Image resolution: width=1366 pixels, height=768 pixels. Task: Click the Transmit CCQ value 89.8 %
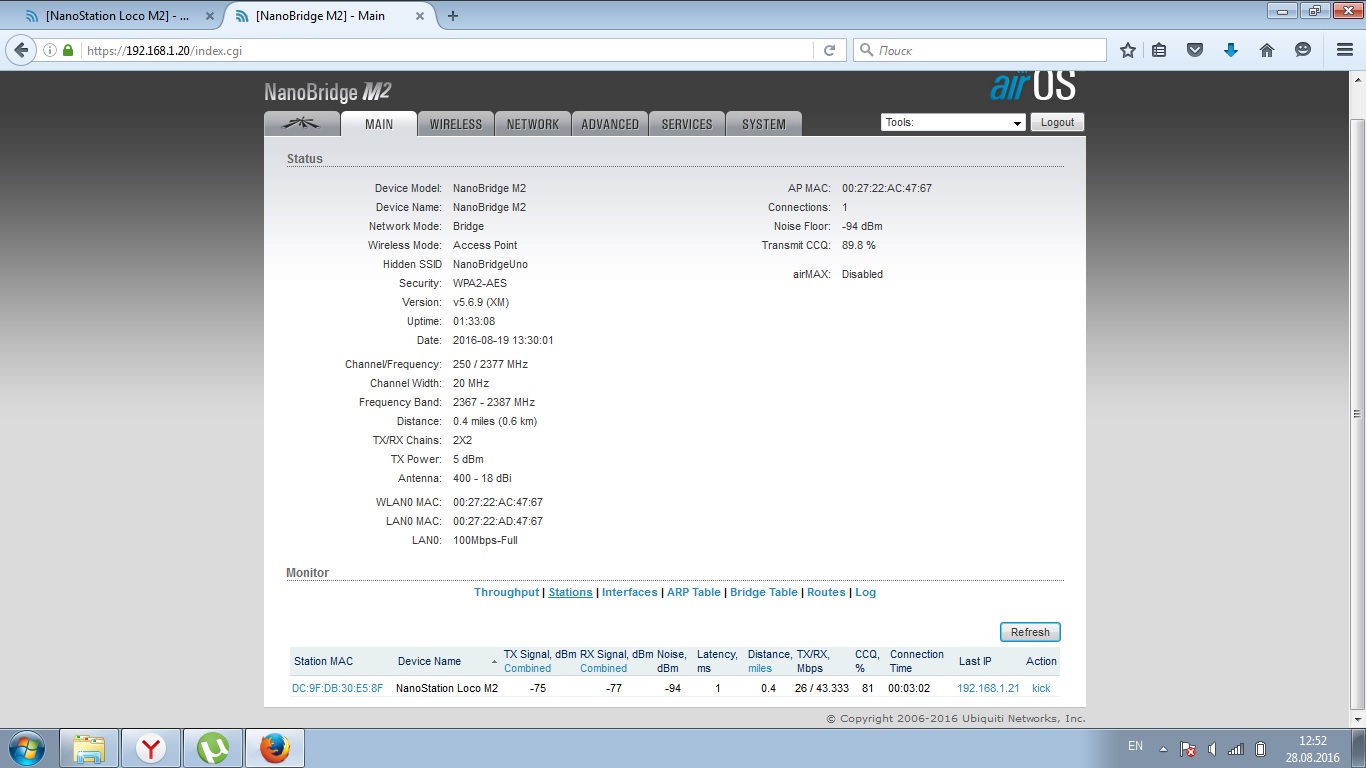pyautogui.click(x=858, y=245)
